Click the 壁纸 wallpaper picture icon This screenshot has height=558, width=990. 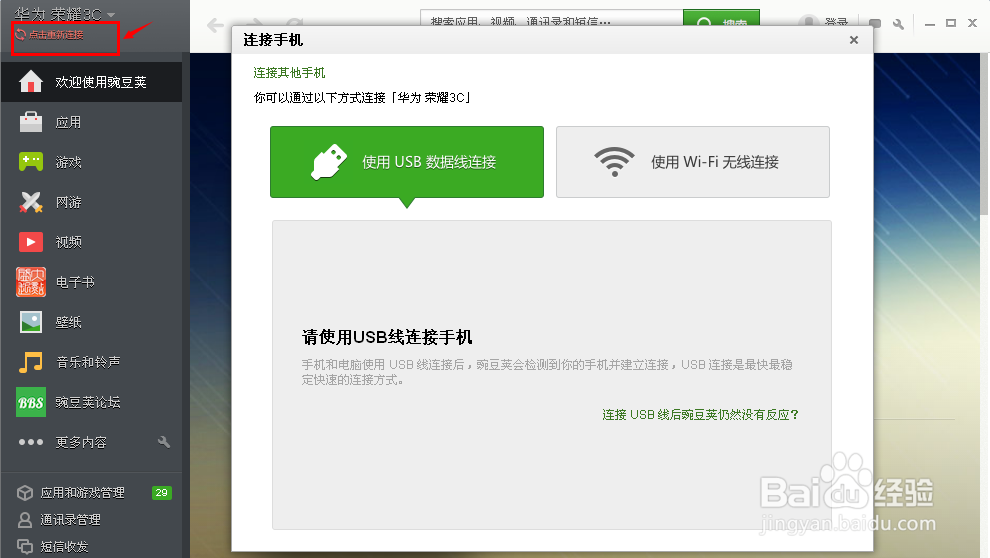point(30,322)
